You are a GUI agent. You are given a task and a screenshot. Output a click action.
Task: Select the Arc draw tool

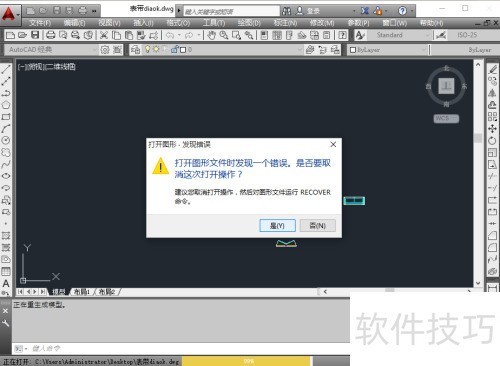[6, 128]
